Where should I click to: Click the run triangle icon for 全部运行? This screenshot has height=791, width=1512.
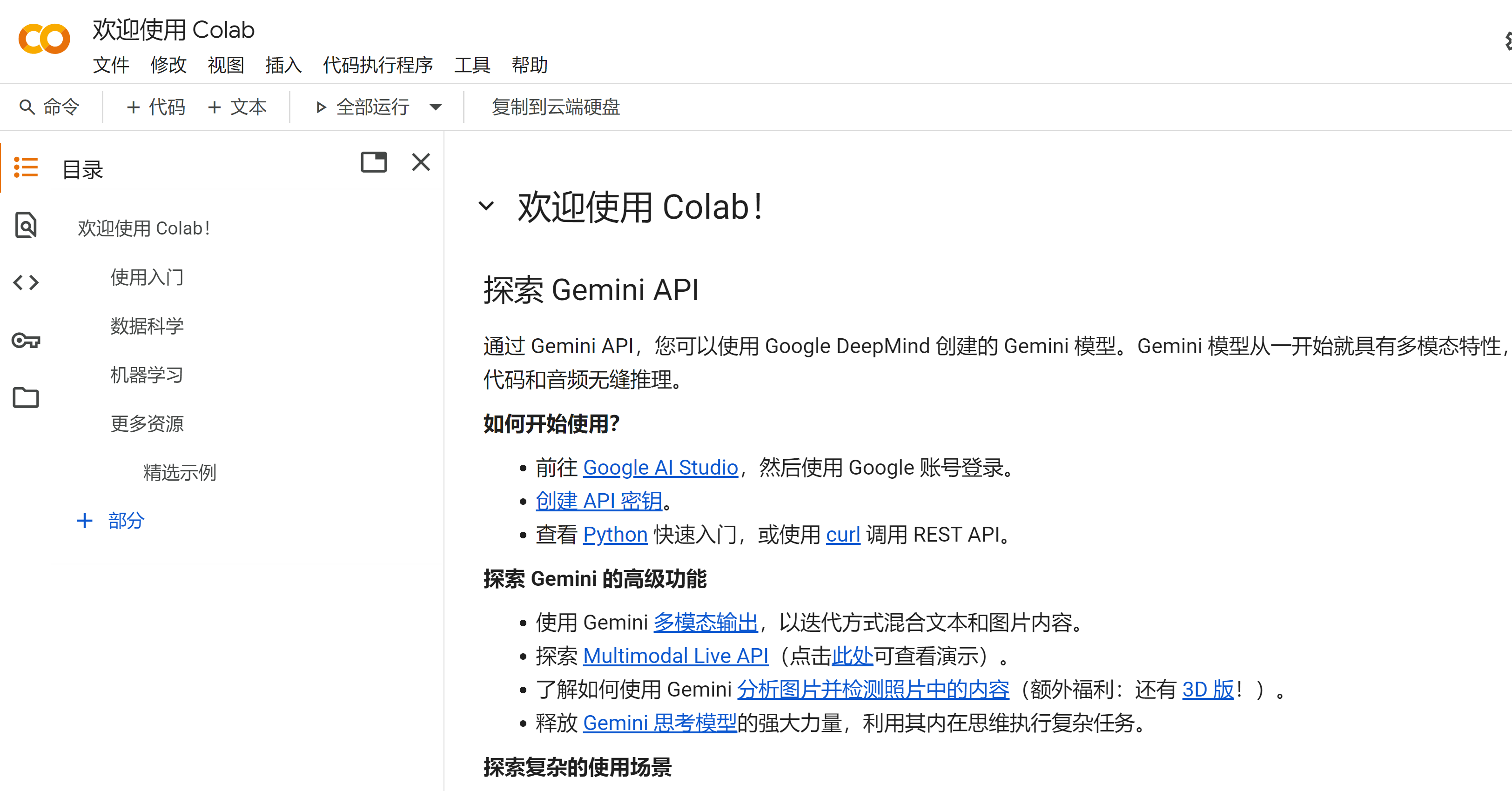pyautogui.click(x=321, y=107)
